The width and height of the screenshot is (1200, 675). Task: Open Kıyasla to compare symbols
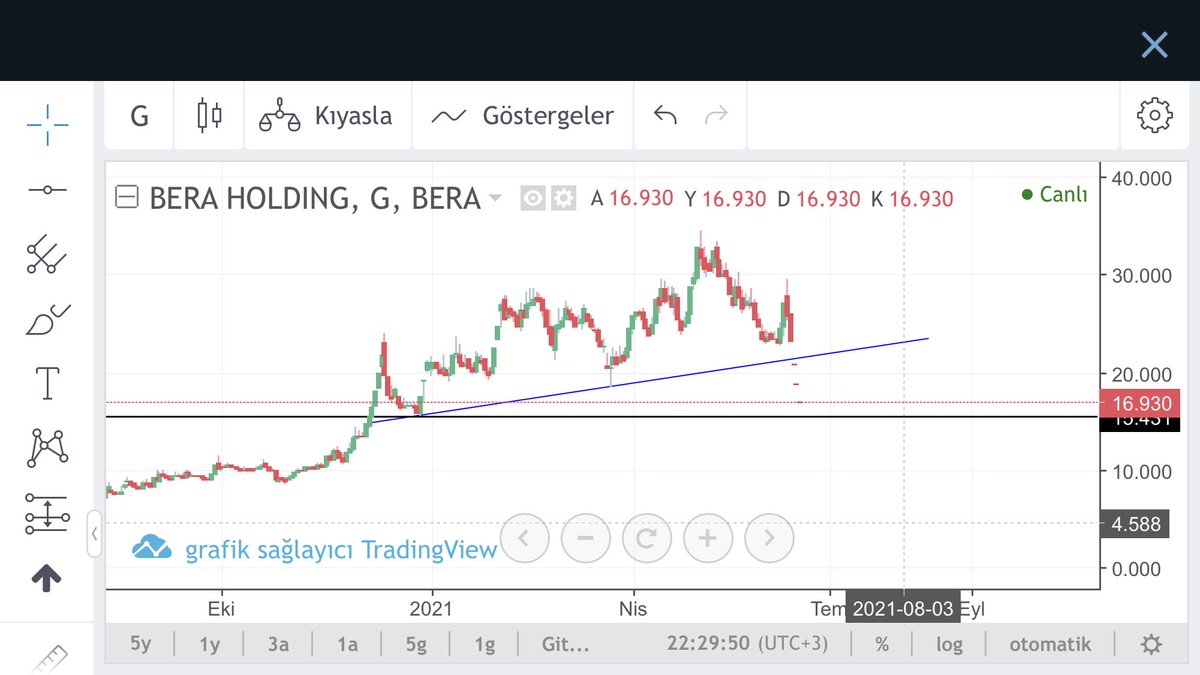click(x=328, y=115)
